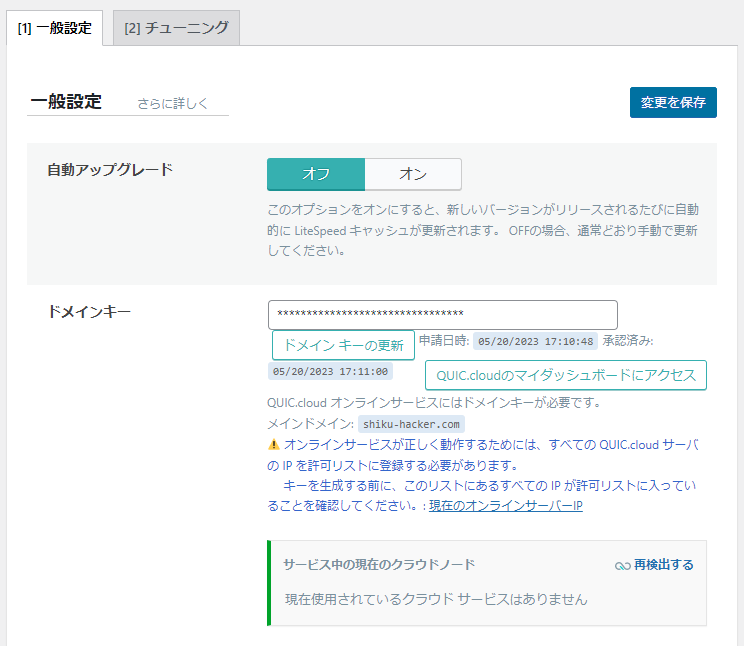Click the ドメインキー setting label
The image size is (744, 646).
pyautogui.click(x=89, y=312)
